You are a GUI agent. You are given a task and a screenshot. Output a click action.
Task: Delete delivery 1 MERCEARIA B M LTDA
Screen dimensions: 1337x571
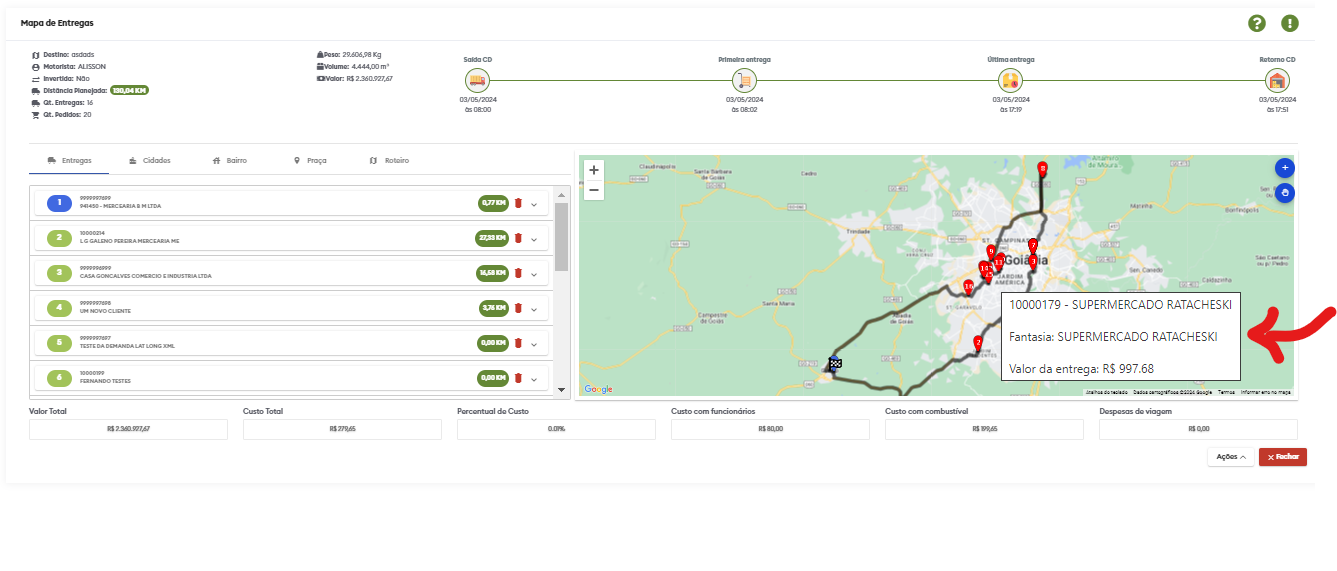tap(518, 203)
